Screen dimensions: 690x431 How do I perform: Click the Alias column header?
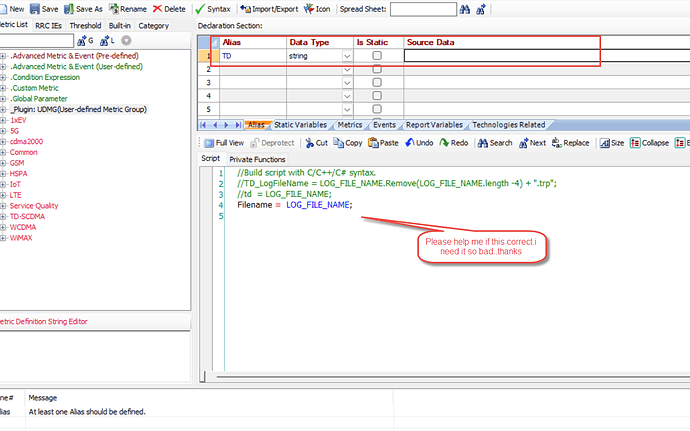pyautogui.click(x=253, y=42)
